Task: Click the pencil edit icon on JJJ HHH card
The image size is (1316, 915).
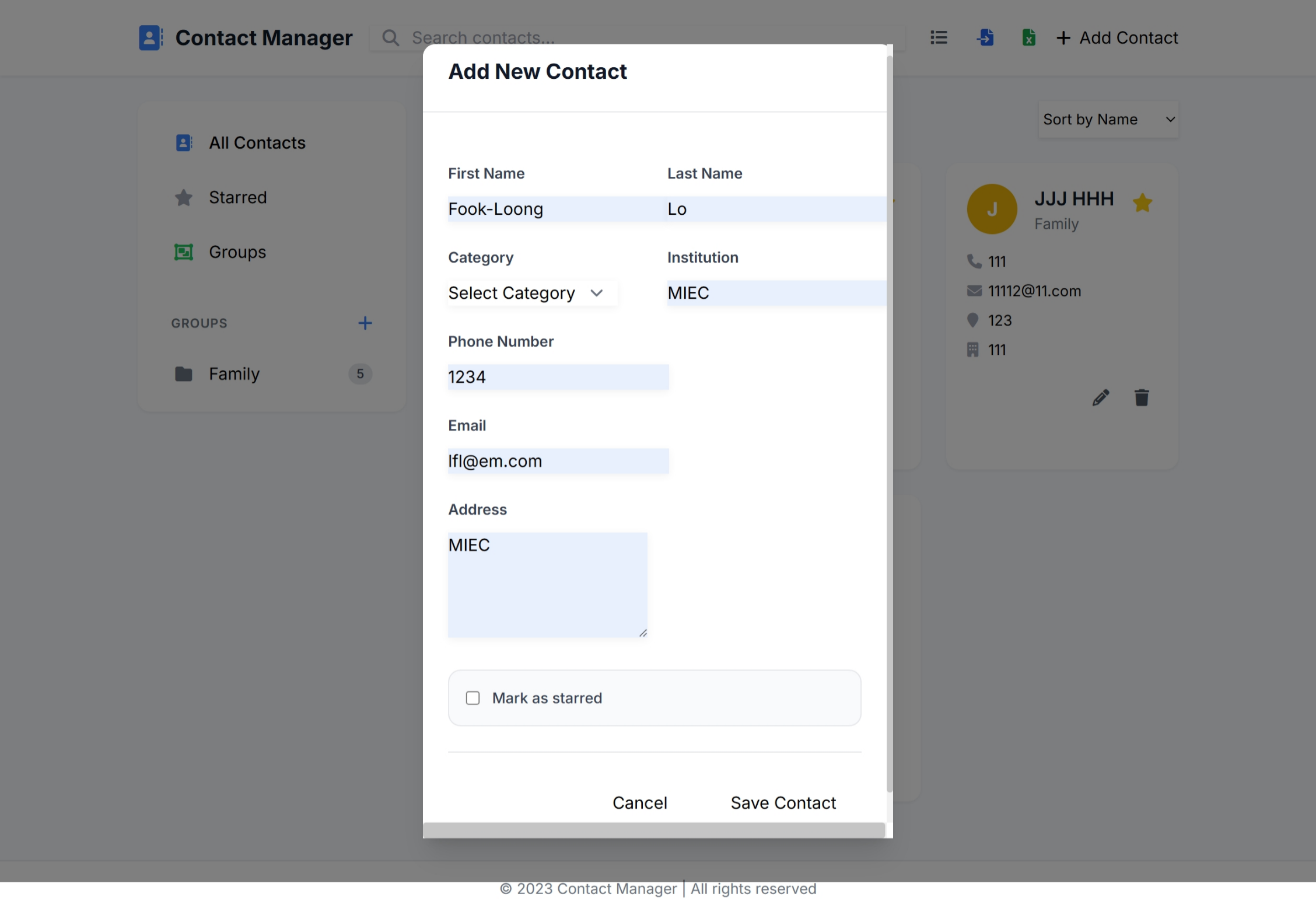Action: (1100, 398)
